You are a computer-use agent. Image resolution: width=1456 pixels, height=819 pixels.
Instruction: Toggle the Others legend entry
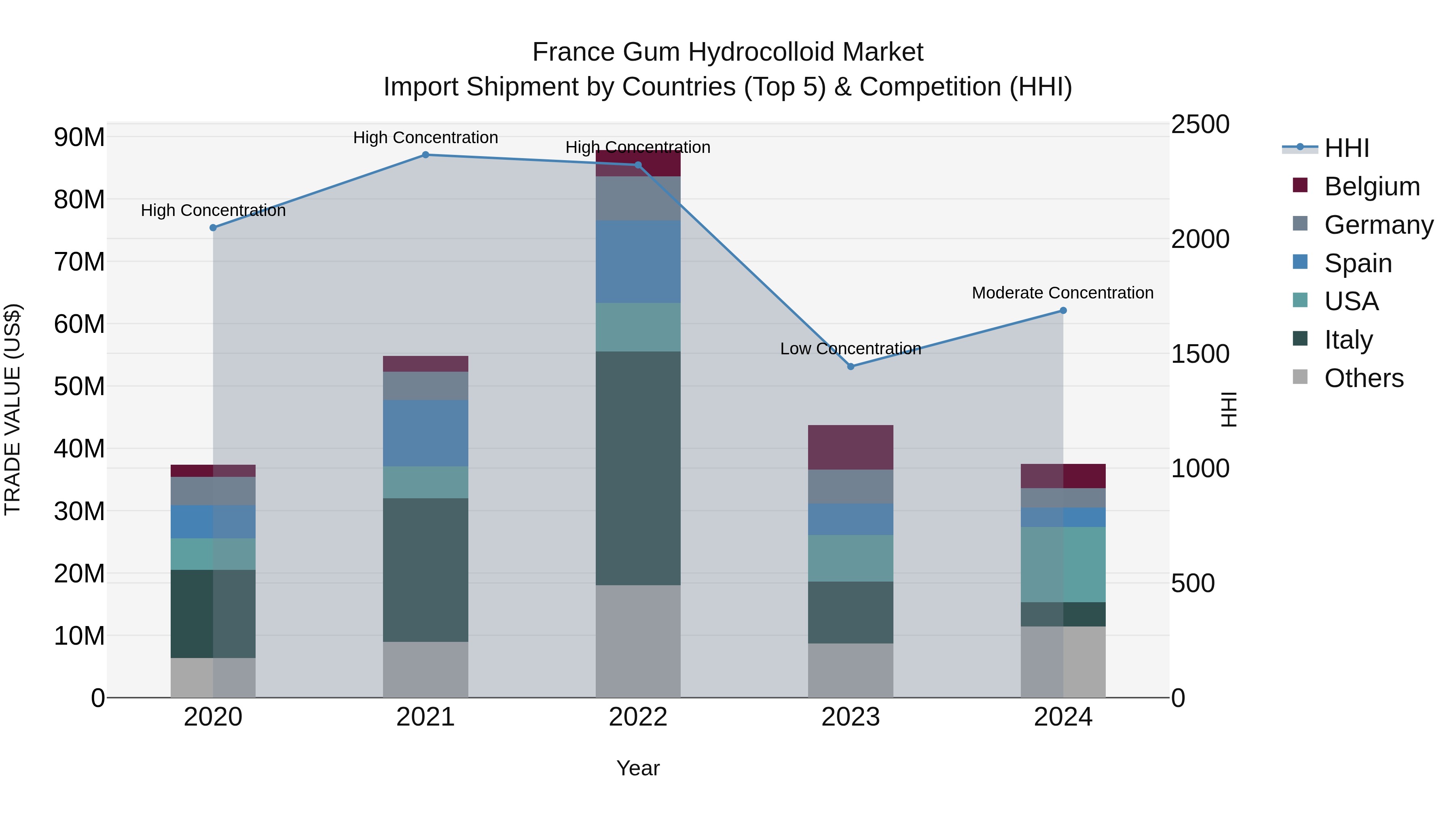coord(1348,378)
